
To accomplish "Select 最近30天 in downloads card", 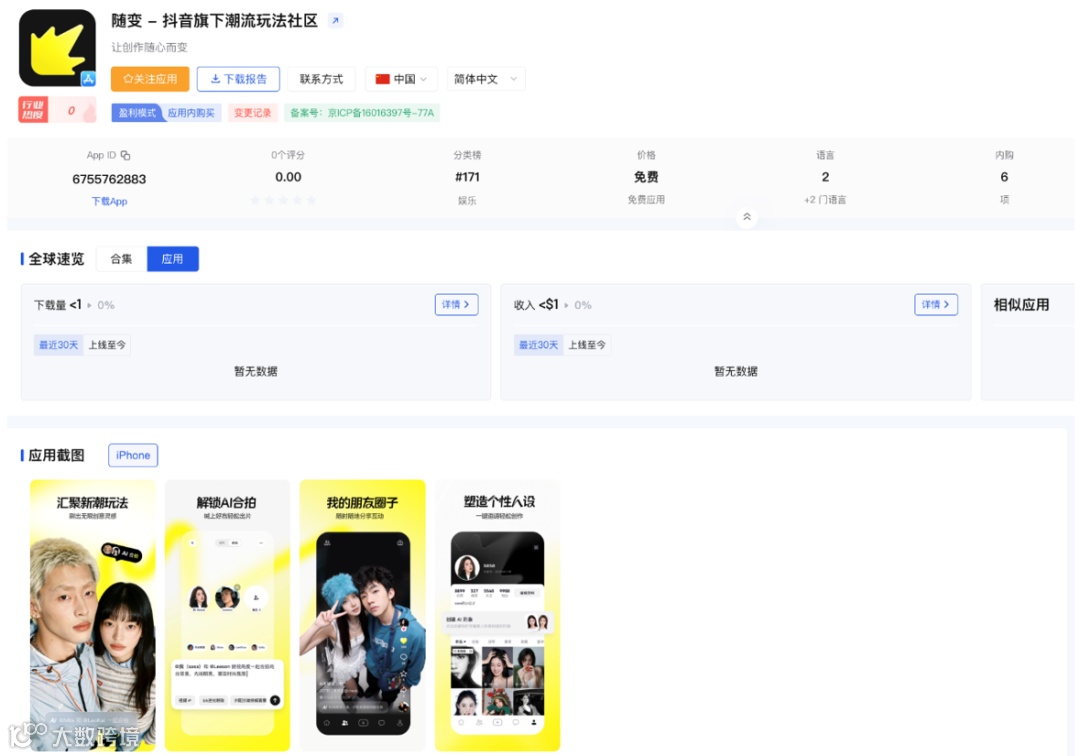I will (59, 345).
